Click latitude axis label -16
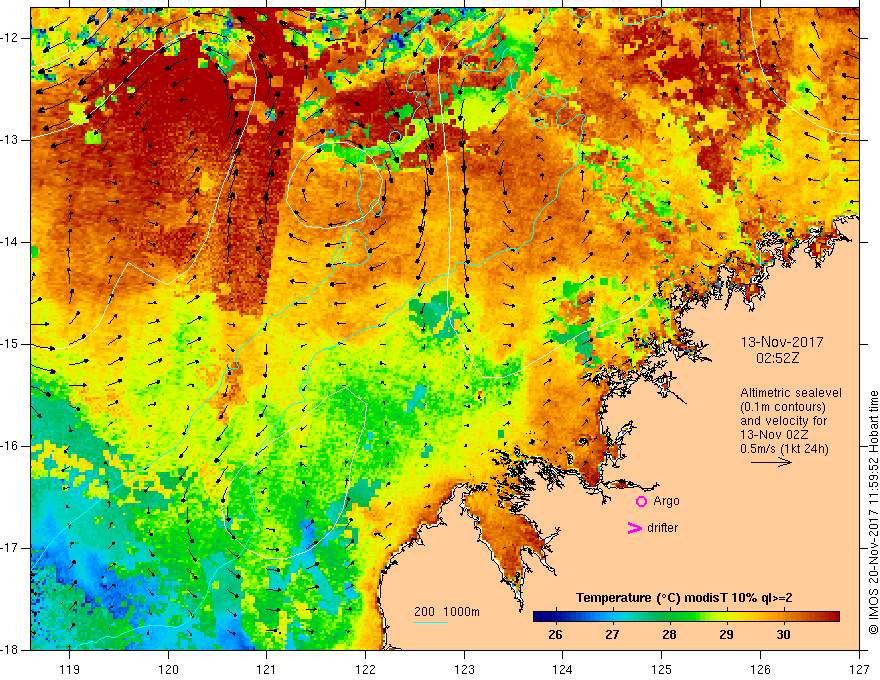This screenshot has height=680, width=880. coord(10,446)
